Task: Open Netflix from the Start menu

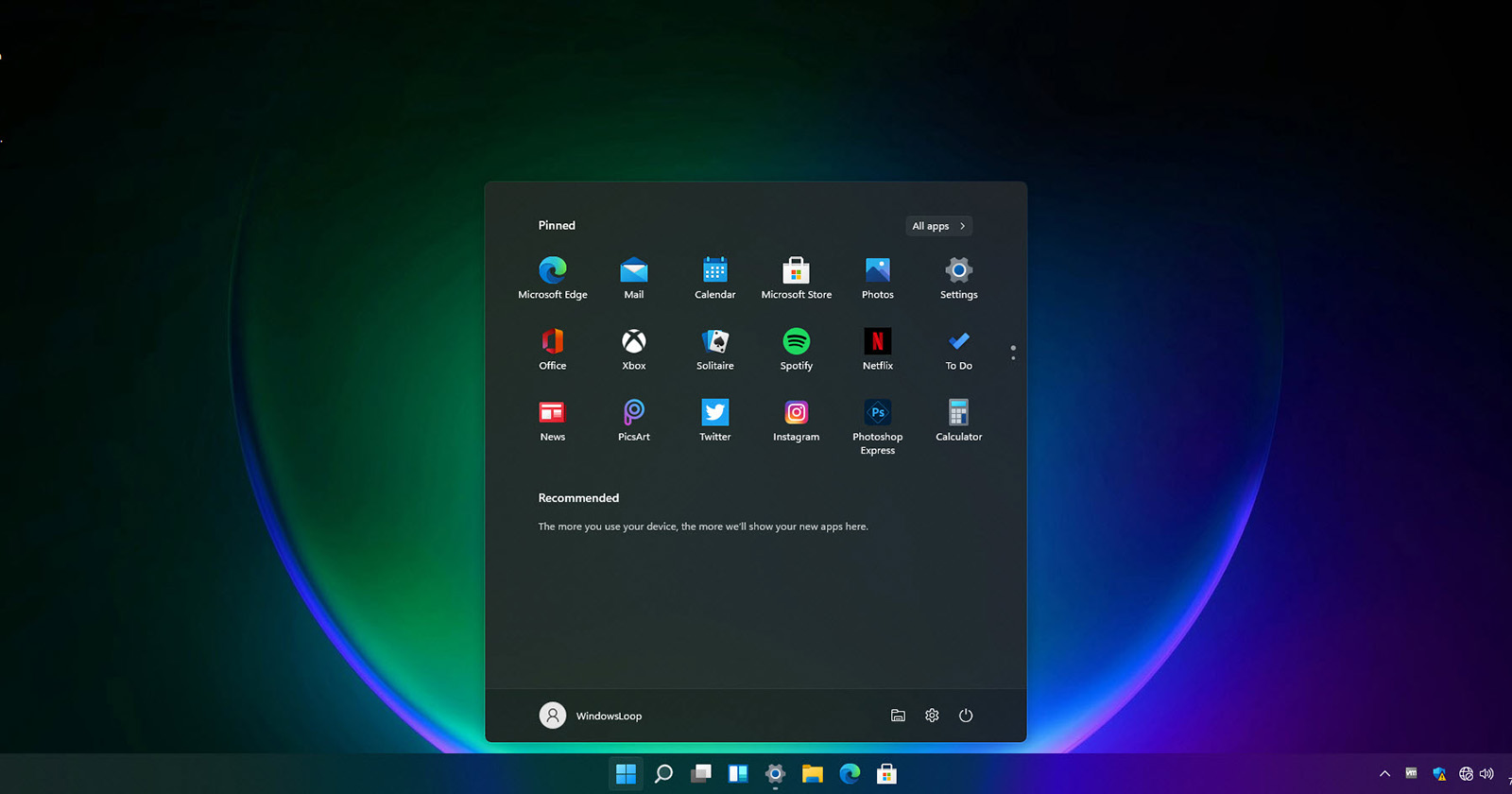Action: click(x=878, y=349)
